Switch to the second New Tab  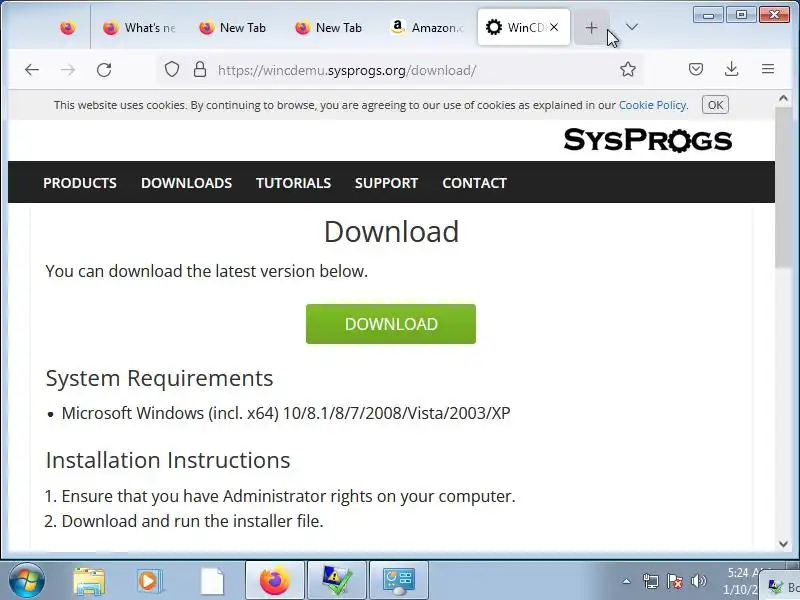329,28
